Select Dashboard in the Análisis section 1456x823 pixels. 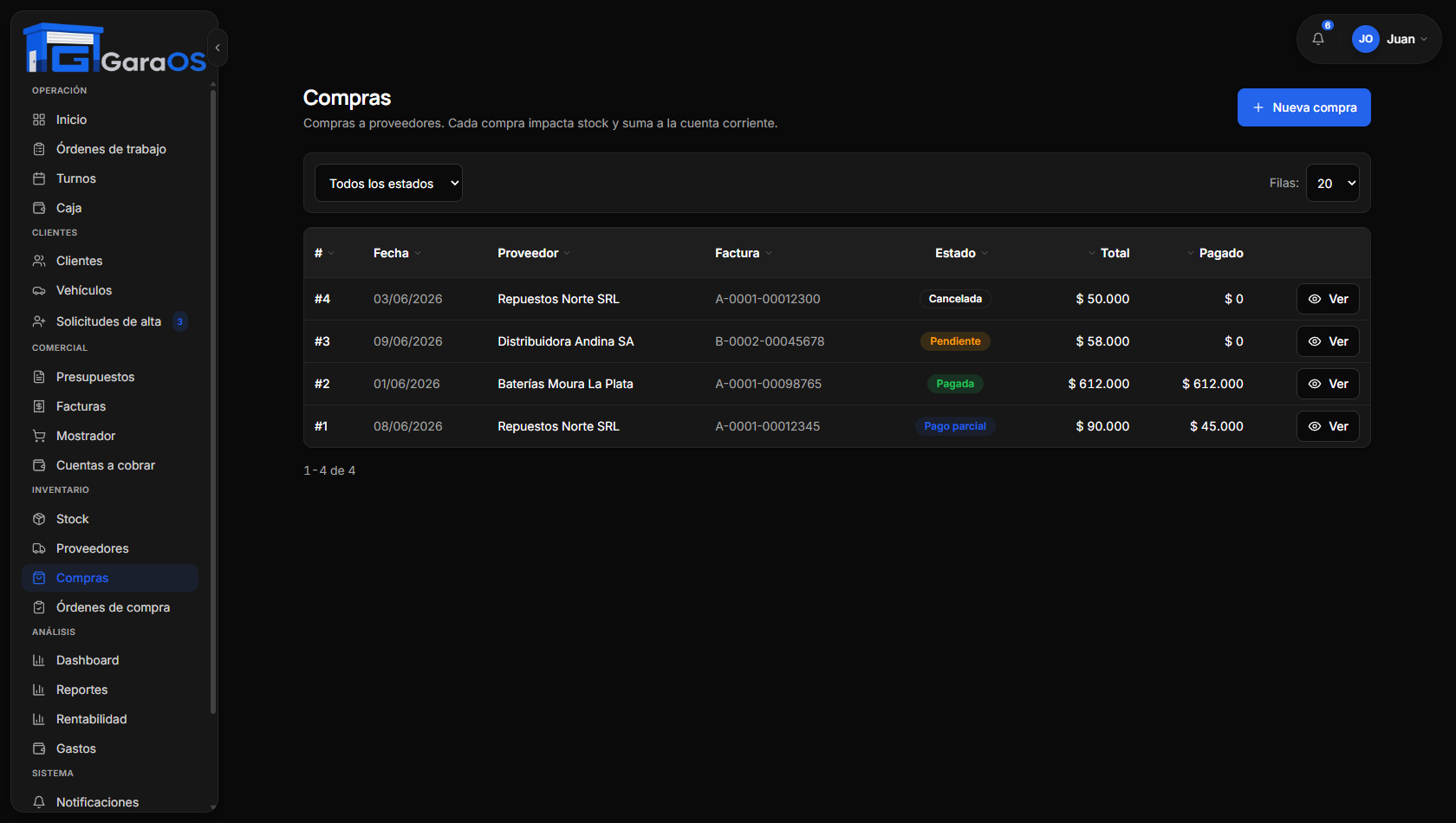coord(110,660)
